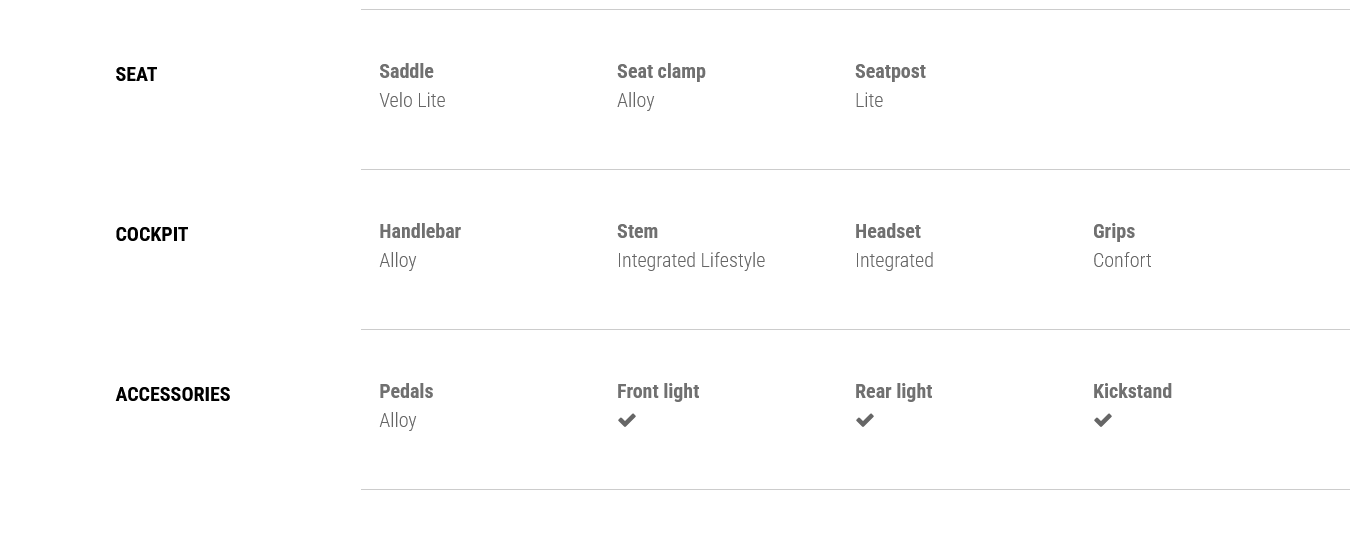Click the Grips label
This screenshot has width=1367, height=543.
[x=1114, y=232]
